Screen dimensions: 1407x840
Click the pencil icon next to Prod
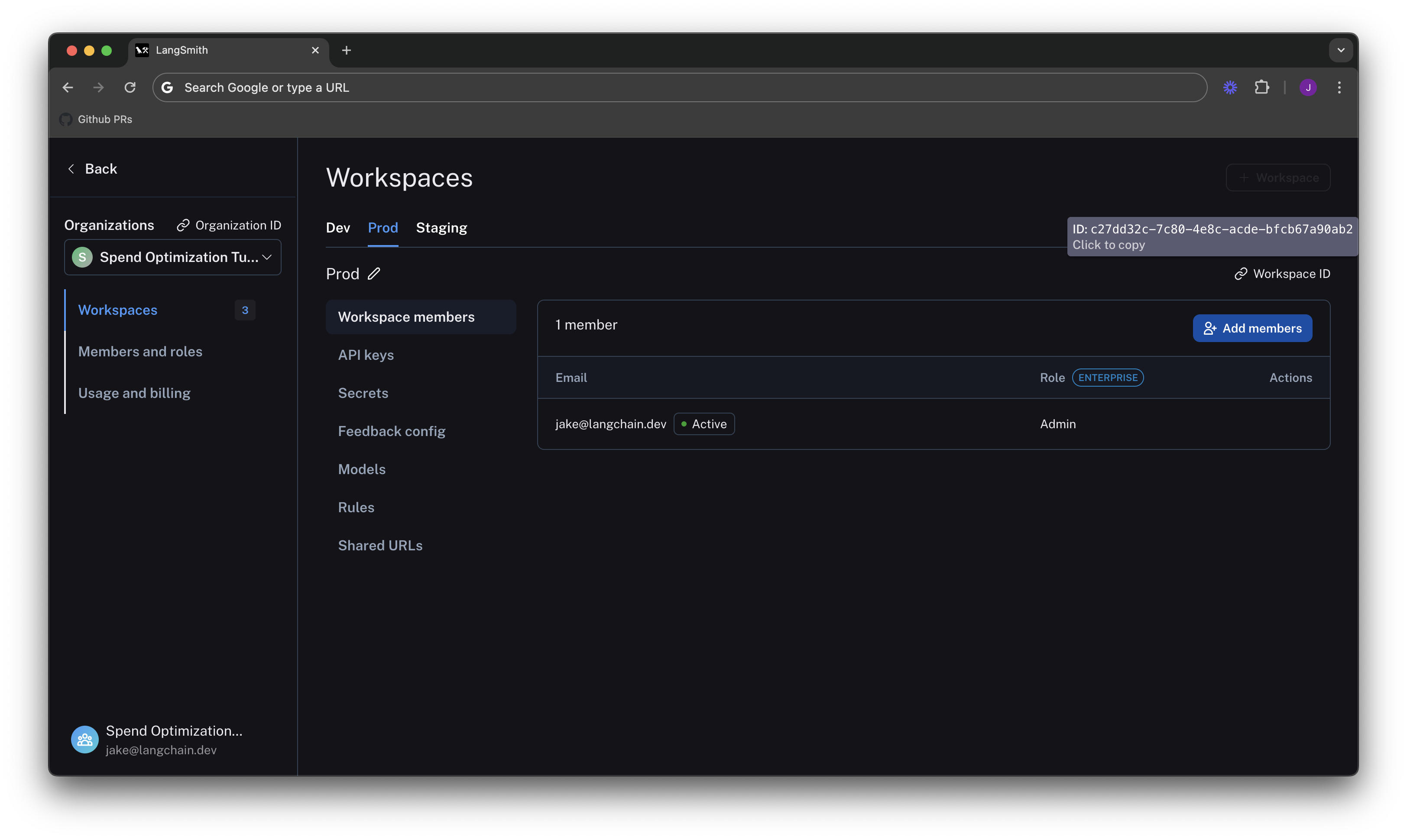[374, 274]
